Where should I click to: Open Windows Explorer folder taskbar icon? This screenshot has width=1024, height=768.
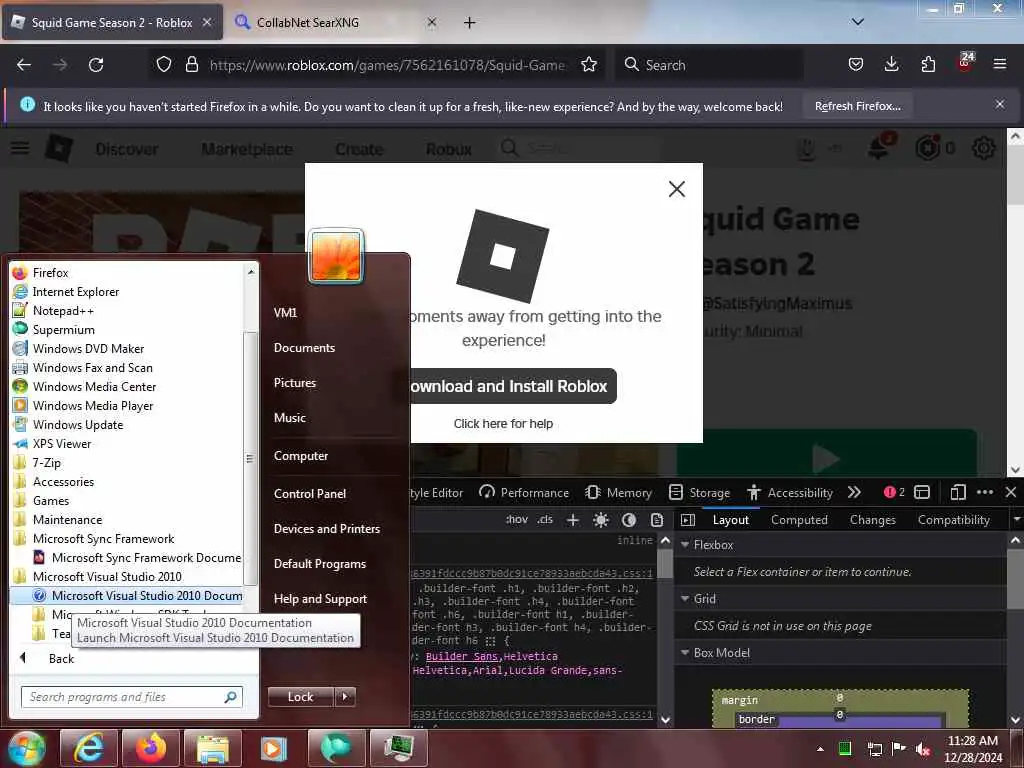pyautogui.click(x=212, y=748)
